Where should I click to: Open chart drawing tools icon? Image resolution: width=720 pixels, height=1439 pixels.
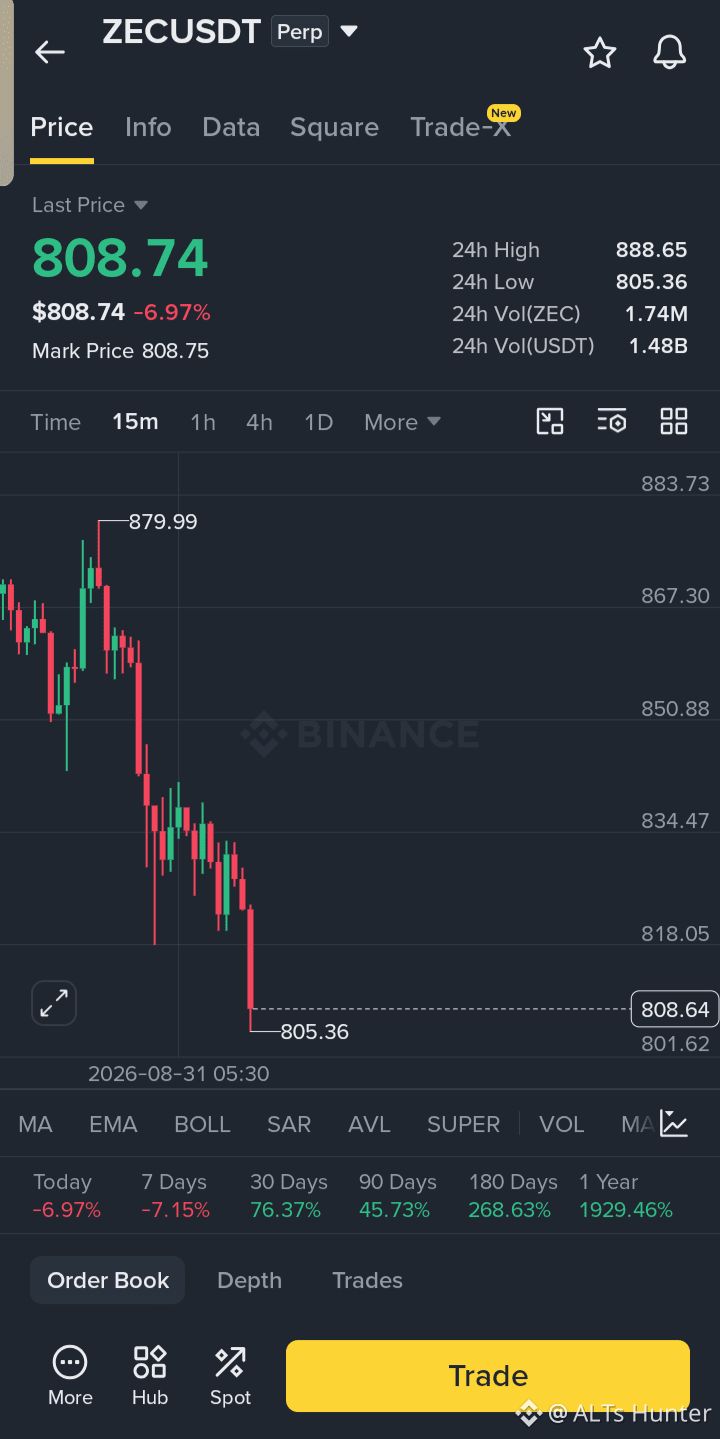pyautogui.click(x=550, y=421)
